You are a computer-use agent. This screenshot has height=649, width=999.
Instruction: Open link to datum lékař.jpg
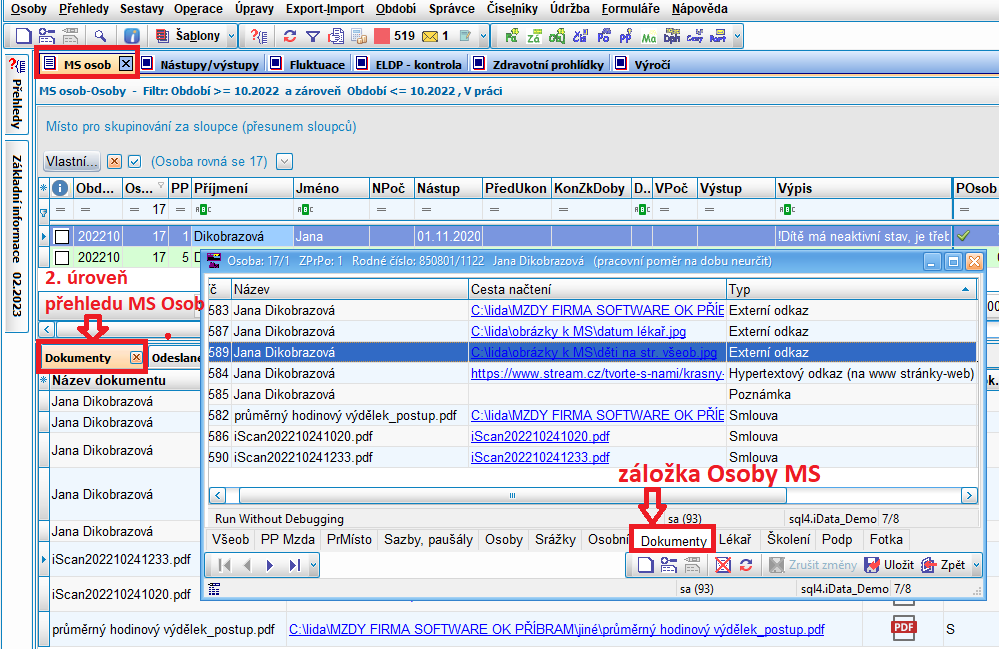tap(578, 331)
